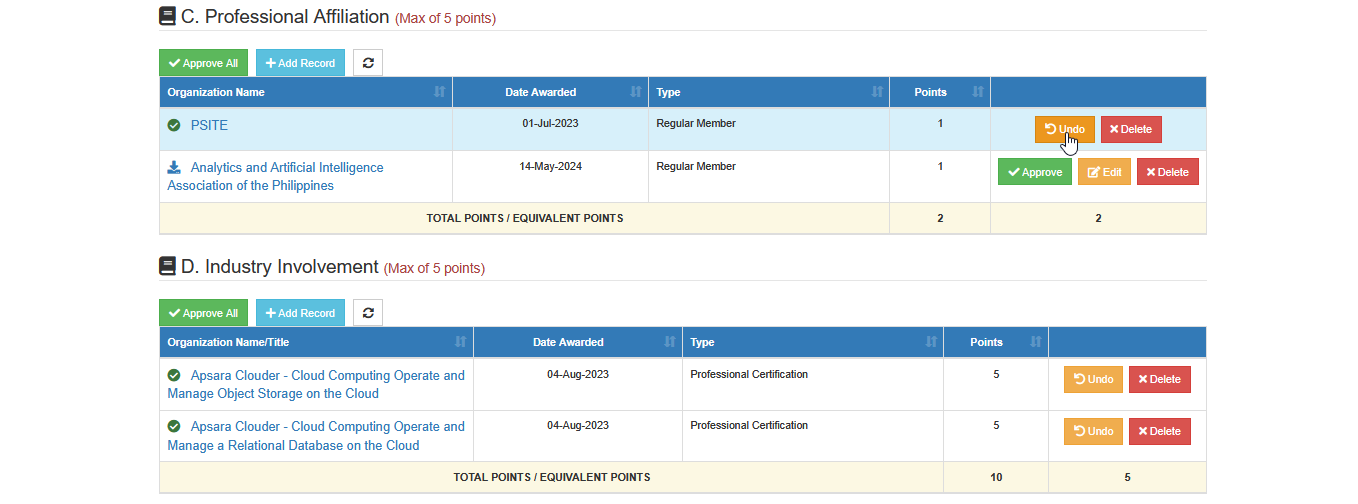1358x504 pixels.
Task: Click the 'Max of 5 points' note for Industry Involvement
Action: click(434, 268)
